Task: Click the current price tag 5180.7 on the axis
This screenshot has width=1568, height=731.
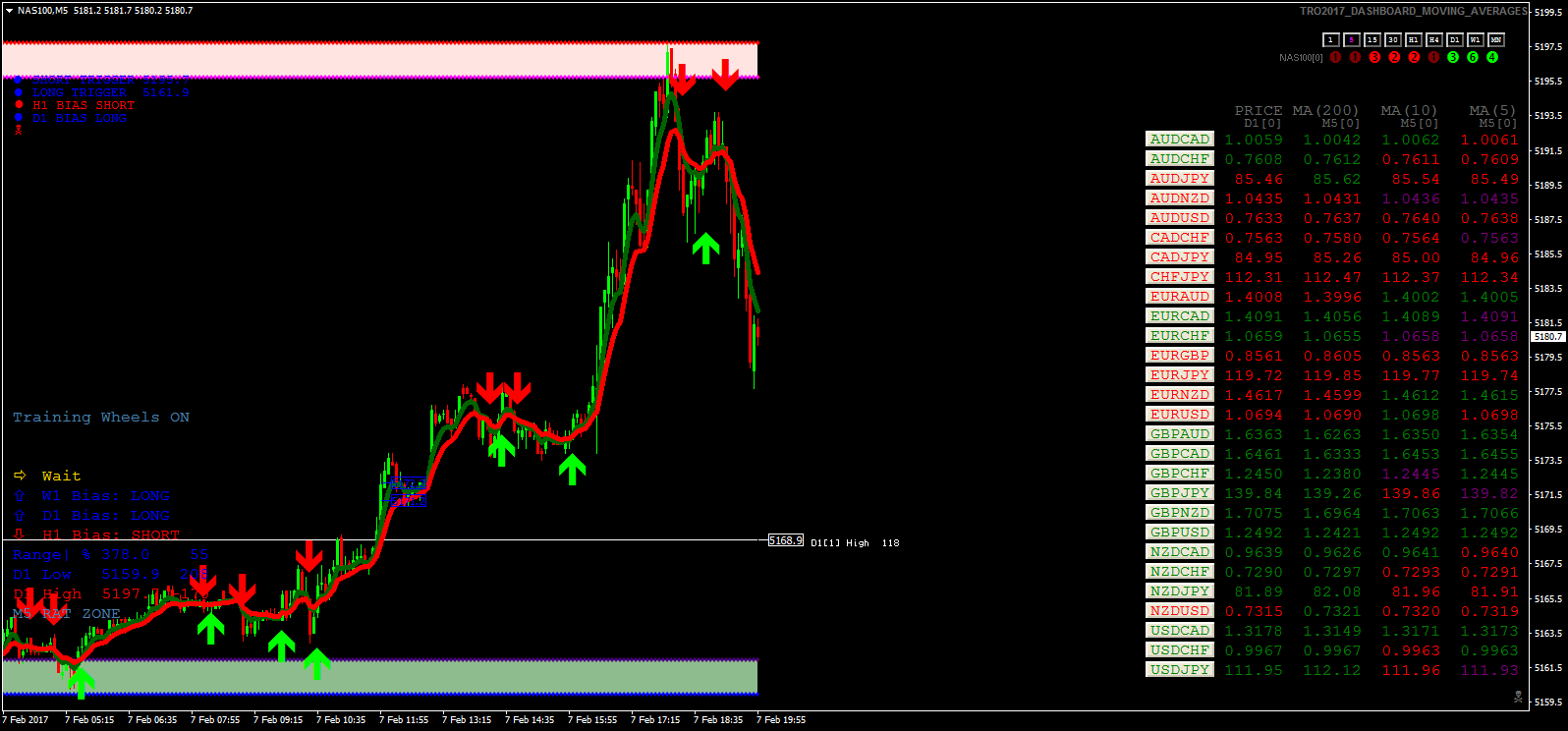Action: (x=1548, y=336)
